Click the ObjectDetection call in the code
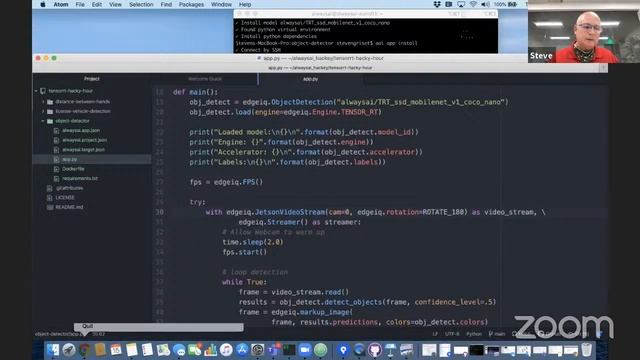Screen dimensions: 640x360 click(302, 102)
